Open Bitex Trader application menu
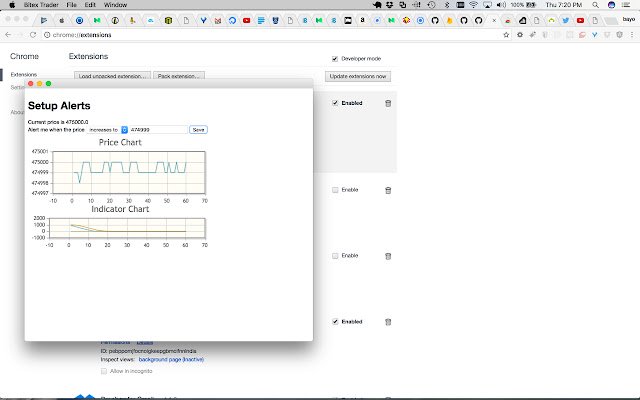 pos(41,5)
